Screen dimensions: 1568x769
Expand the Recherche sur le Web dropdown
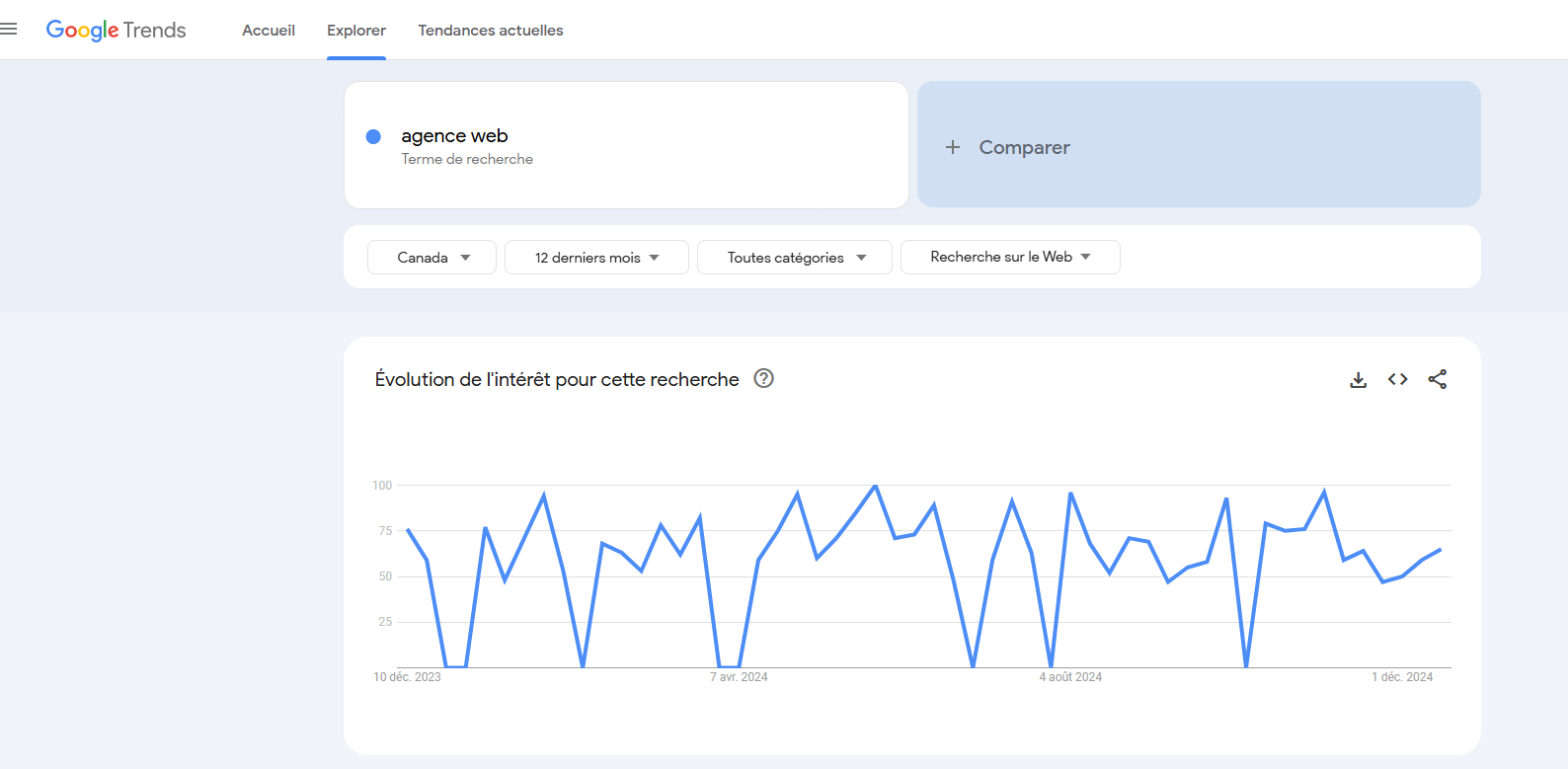tap(1009, 257)
